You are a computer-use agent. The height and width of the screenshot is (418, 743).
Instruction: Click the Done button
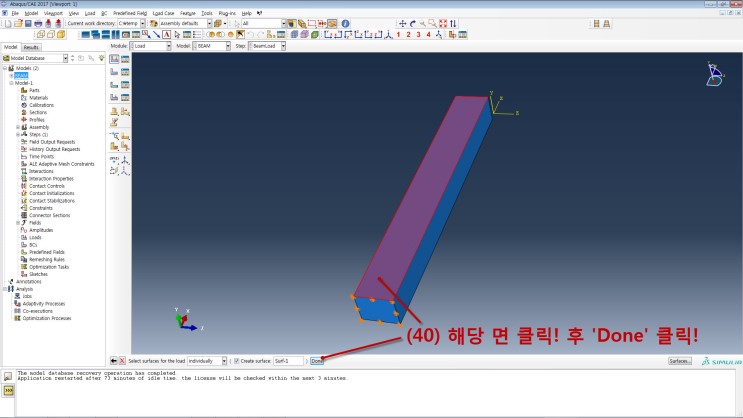[x=317, y=361]
